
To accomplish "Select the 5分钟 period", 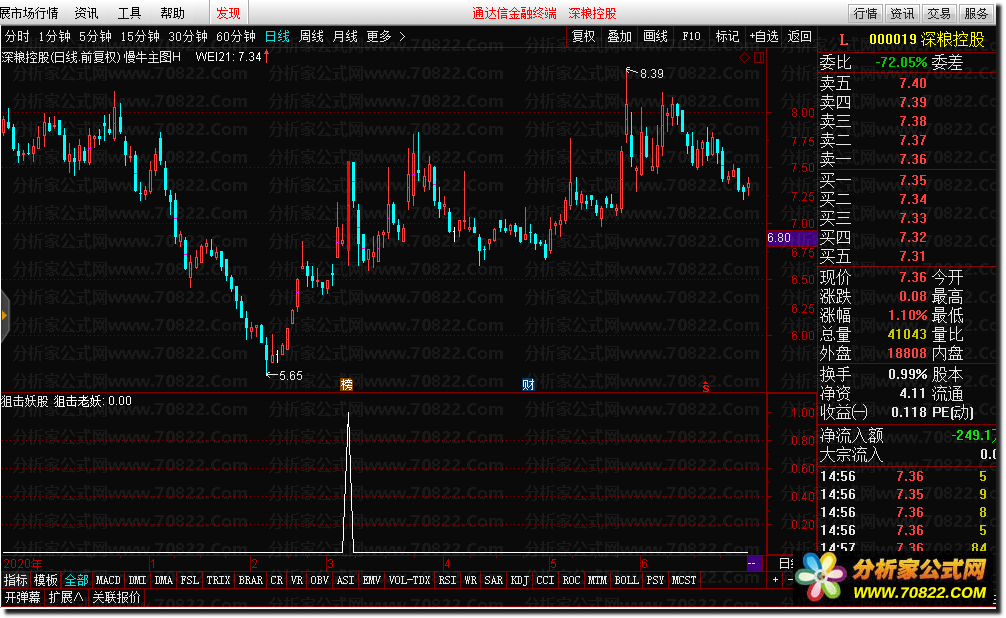I will (95, 37).
